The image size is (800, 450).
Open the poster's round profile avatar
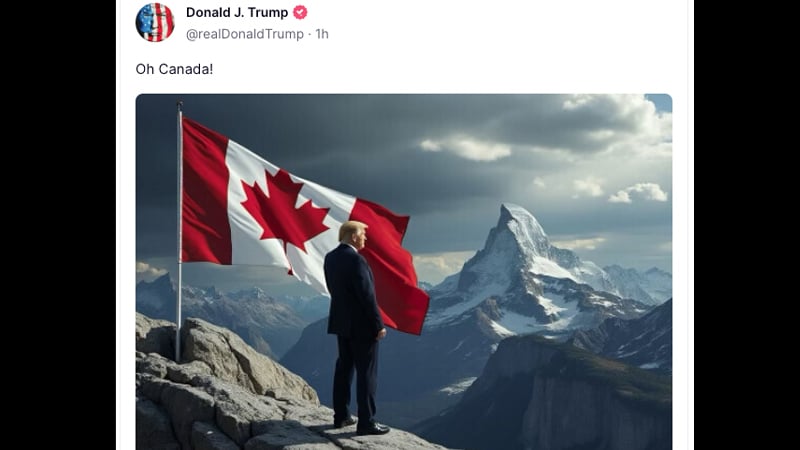click(155, 22)
